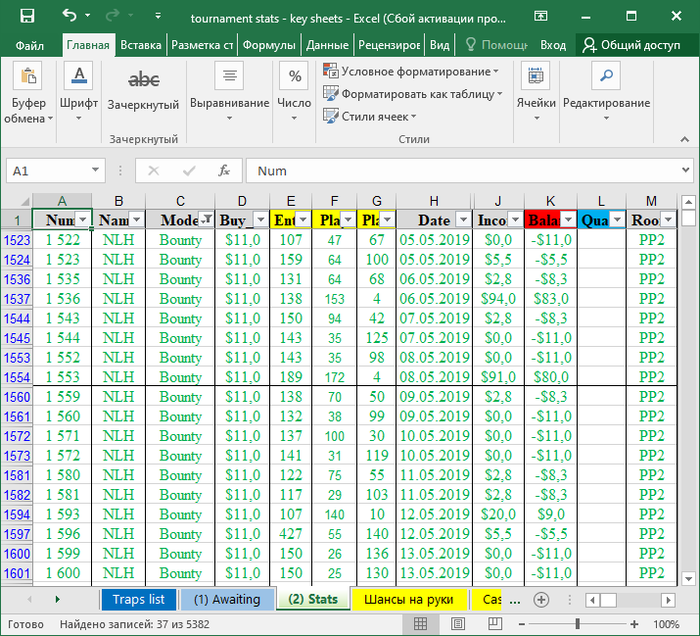Viewport: 700px width, 636px height.
Task: Add a new sheet with plus button
Action: tap(541, 599)
